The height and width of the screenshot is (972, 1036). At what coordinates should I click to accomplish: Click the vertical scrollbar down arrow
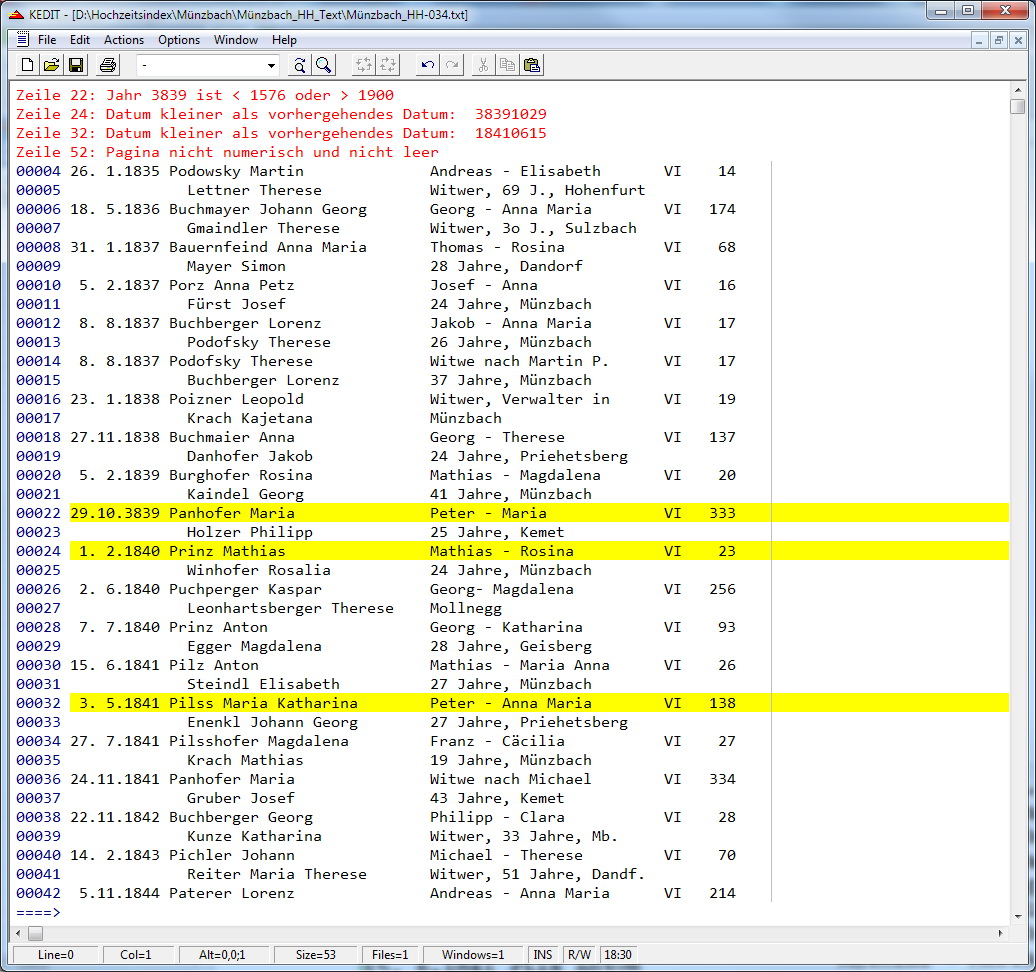pyautogui.click(x=1017, y=915)
